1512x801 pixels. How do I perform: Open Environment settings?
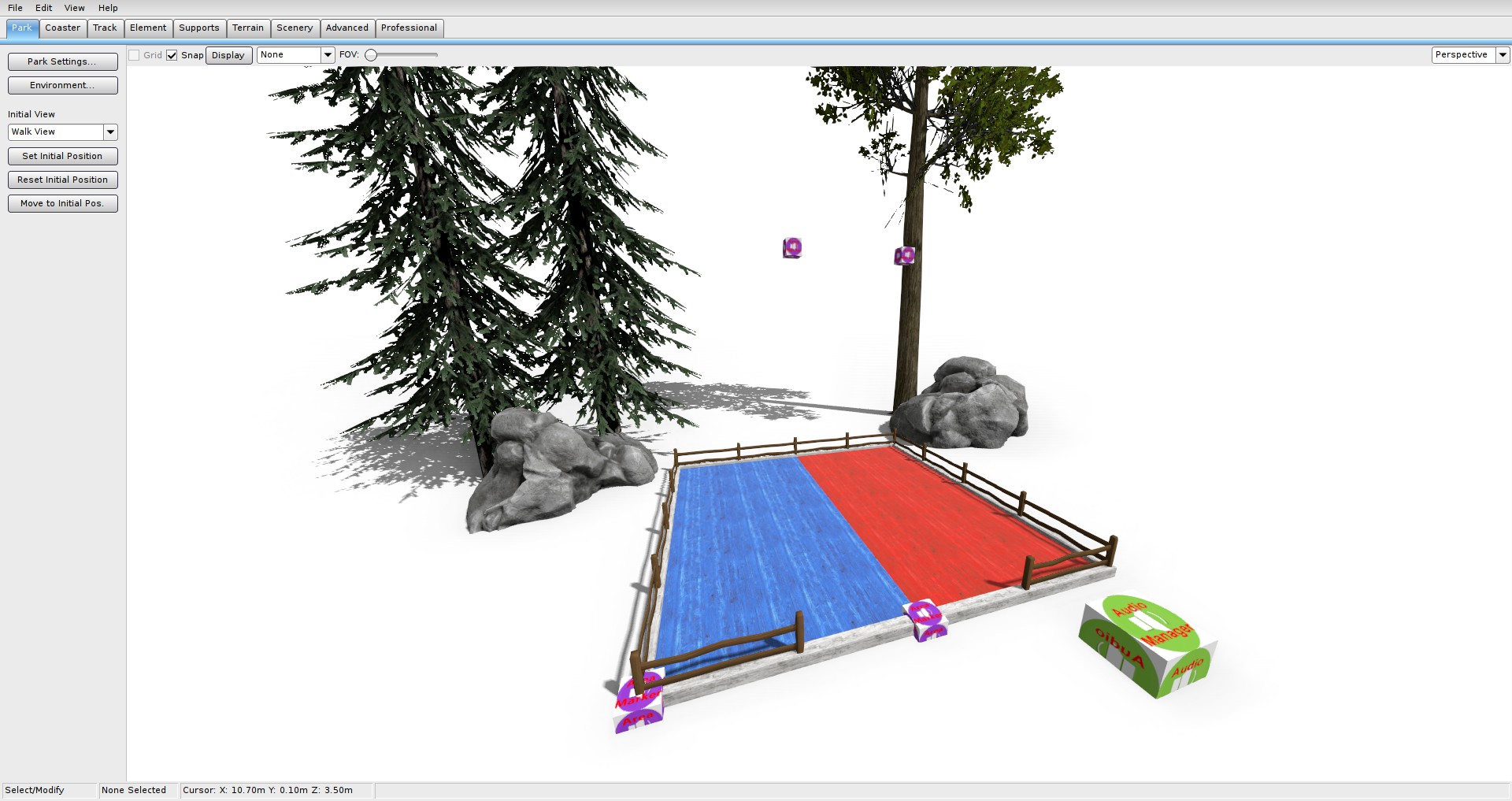[63, 85]
